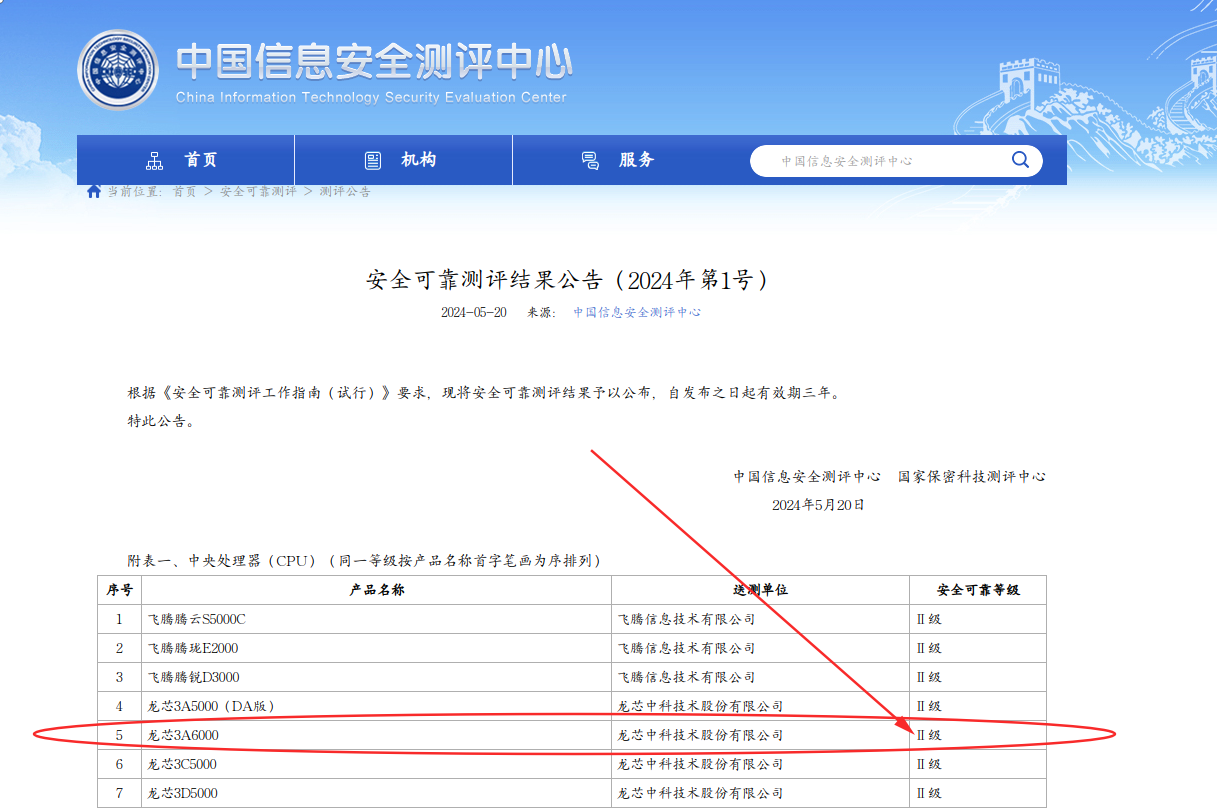
Task: Click the 产品名称 column header
Action: 377,590
